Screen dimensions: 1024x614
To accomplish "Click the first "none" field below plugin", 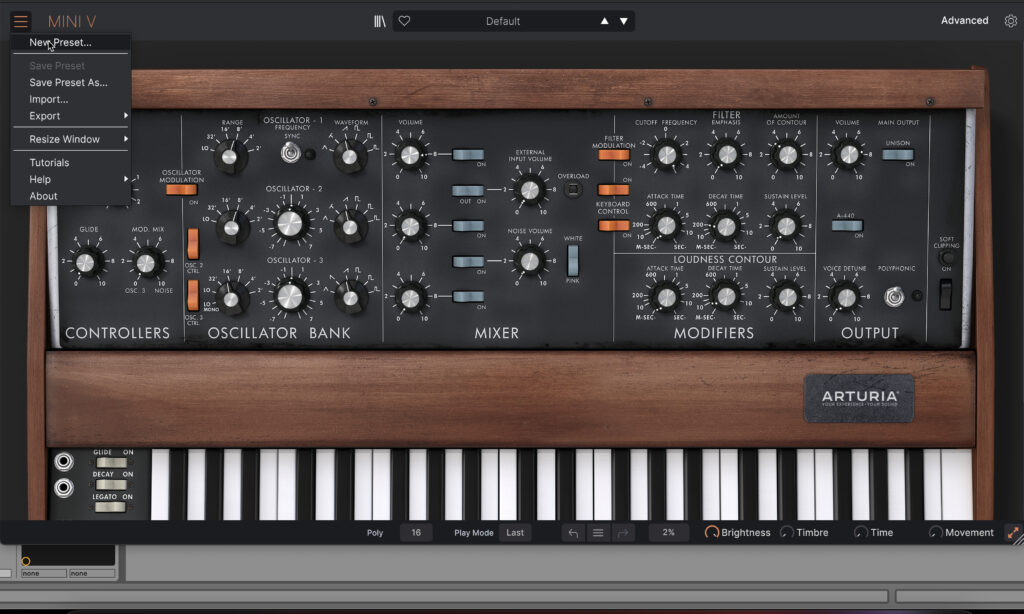I will pos(43,574).
